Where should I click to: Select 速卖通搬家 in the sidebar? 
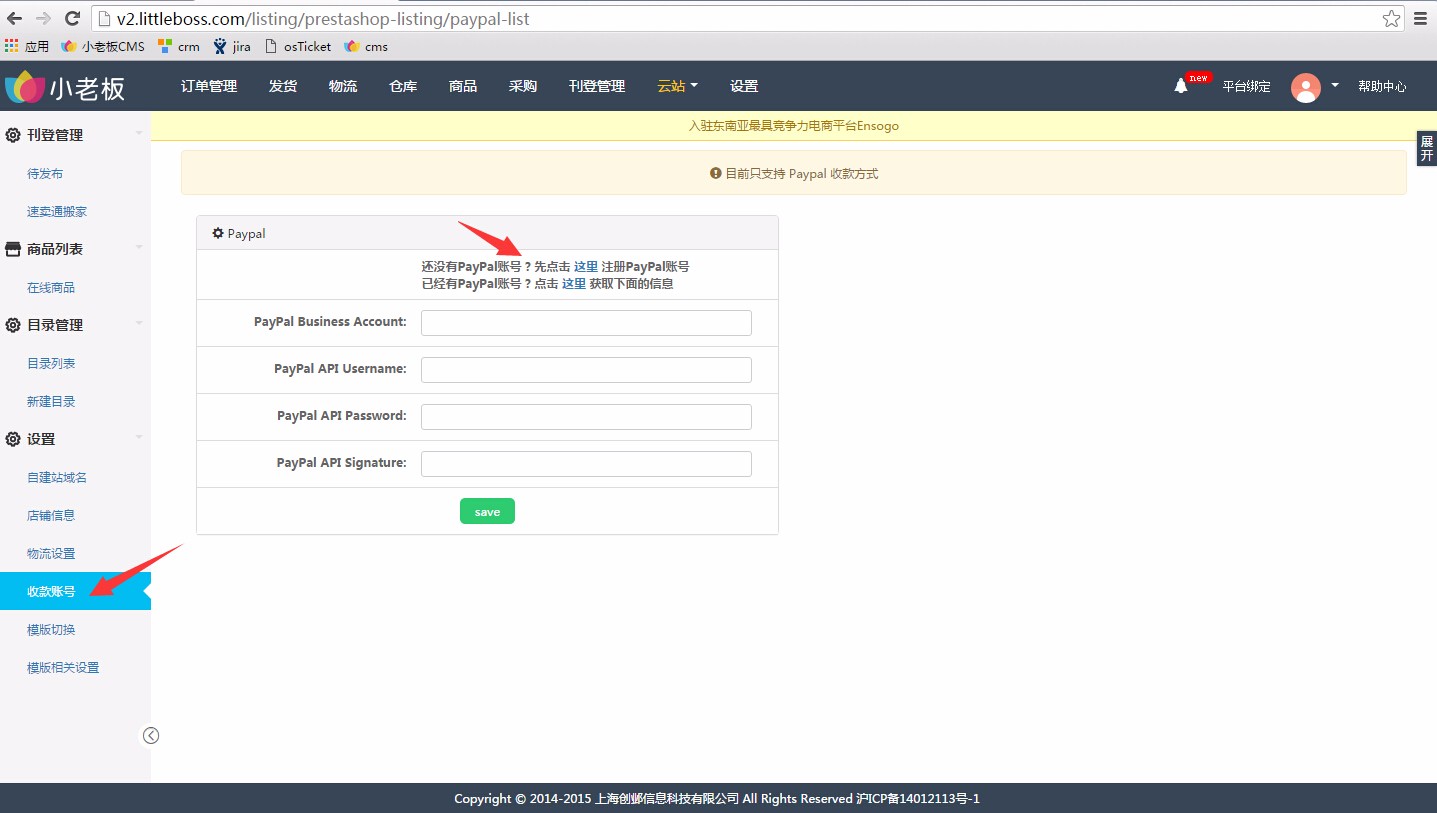pos(57,212)
